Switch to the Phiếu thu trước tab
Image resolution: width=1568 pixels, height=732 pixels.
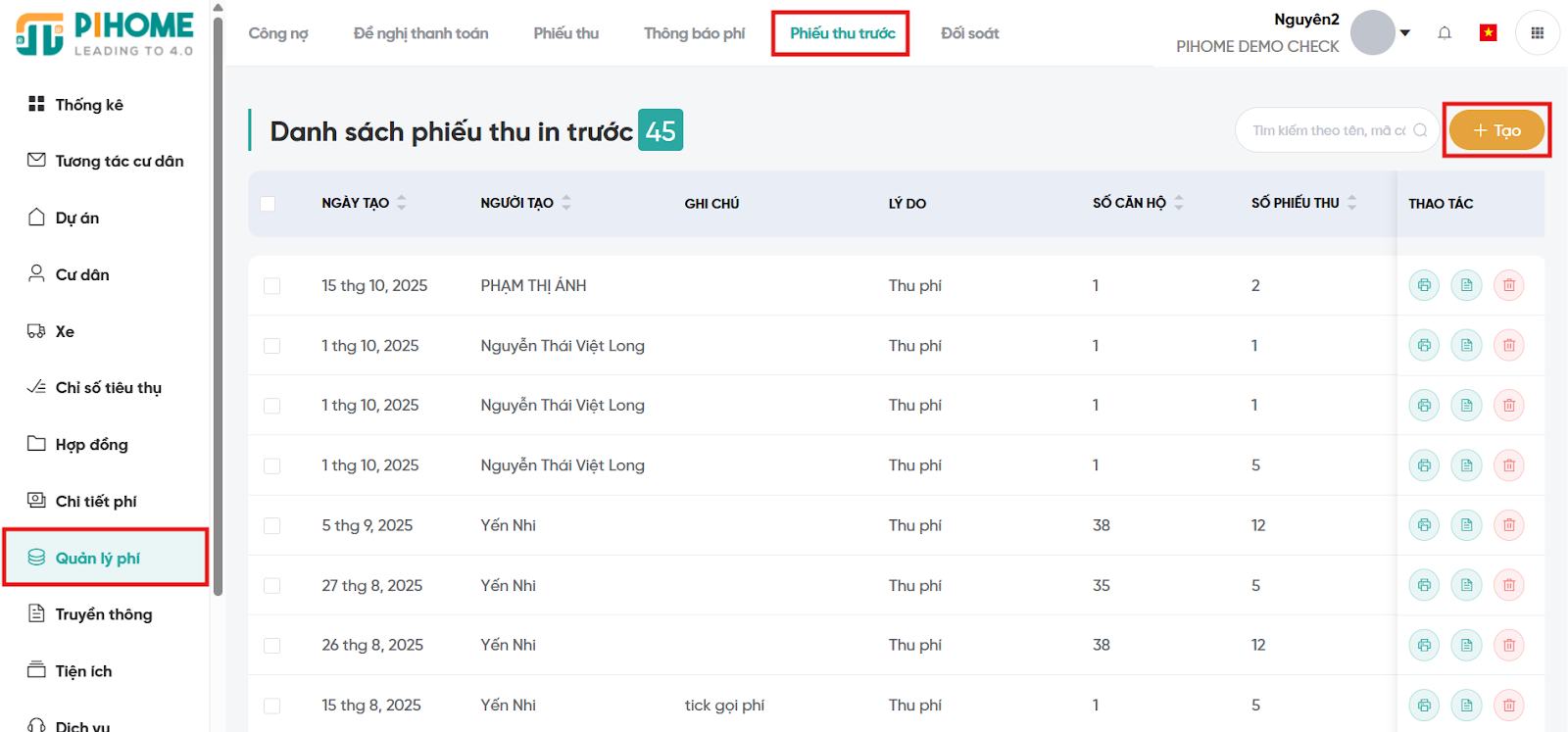[x=842, y=33]
